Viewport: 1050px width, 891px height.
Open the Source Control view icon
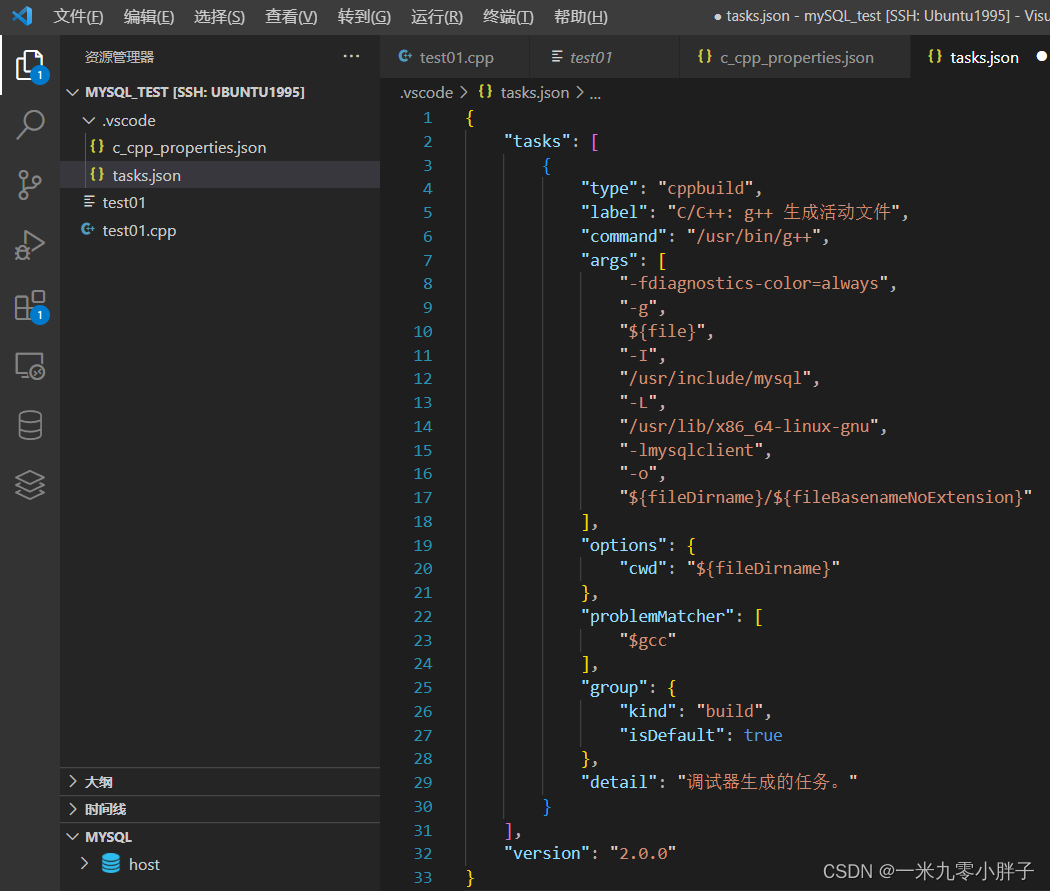point(30,184)
